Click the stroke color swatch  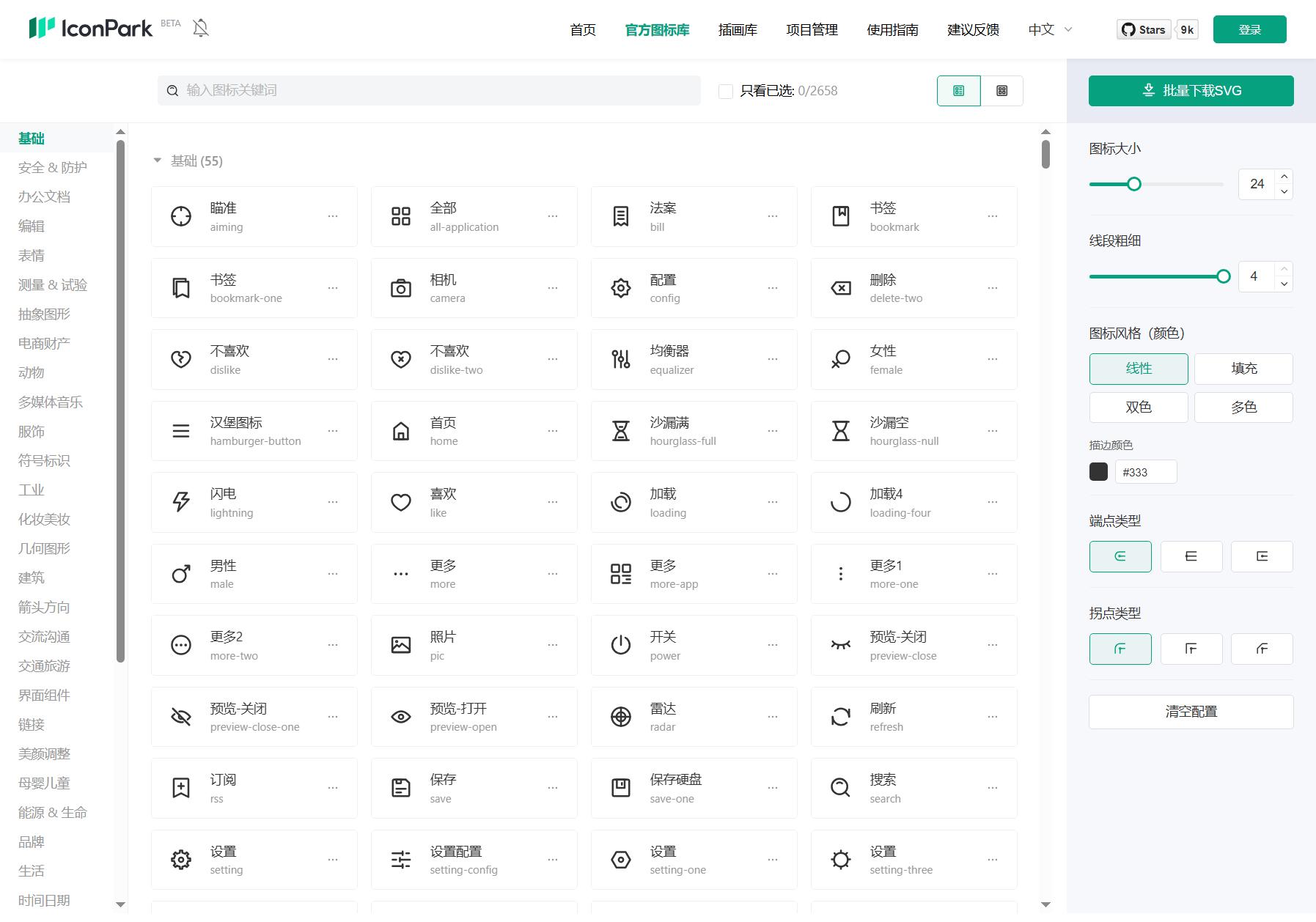click(1098, 472)
